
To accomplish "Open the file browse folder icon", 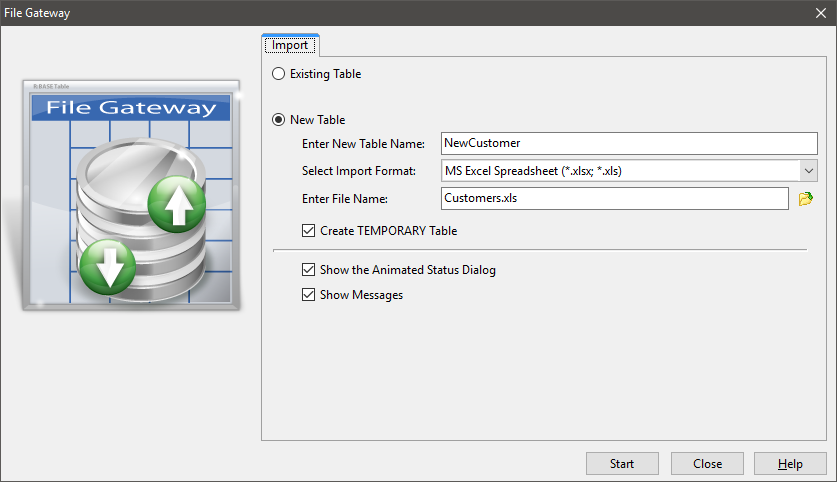I will (x=806, y=199).
